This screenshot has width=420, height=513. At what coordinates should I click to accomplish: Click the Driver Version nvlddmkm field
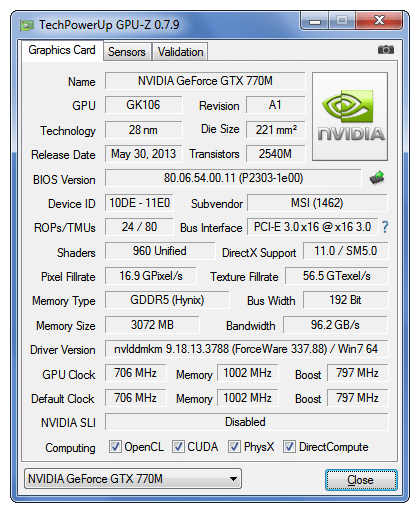click(x=246, y=349)
